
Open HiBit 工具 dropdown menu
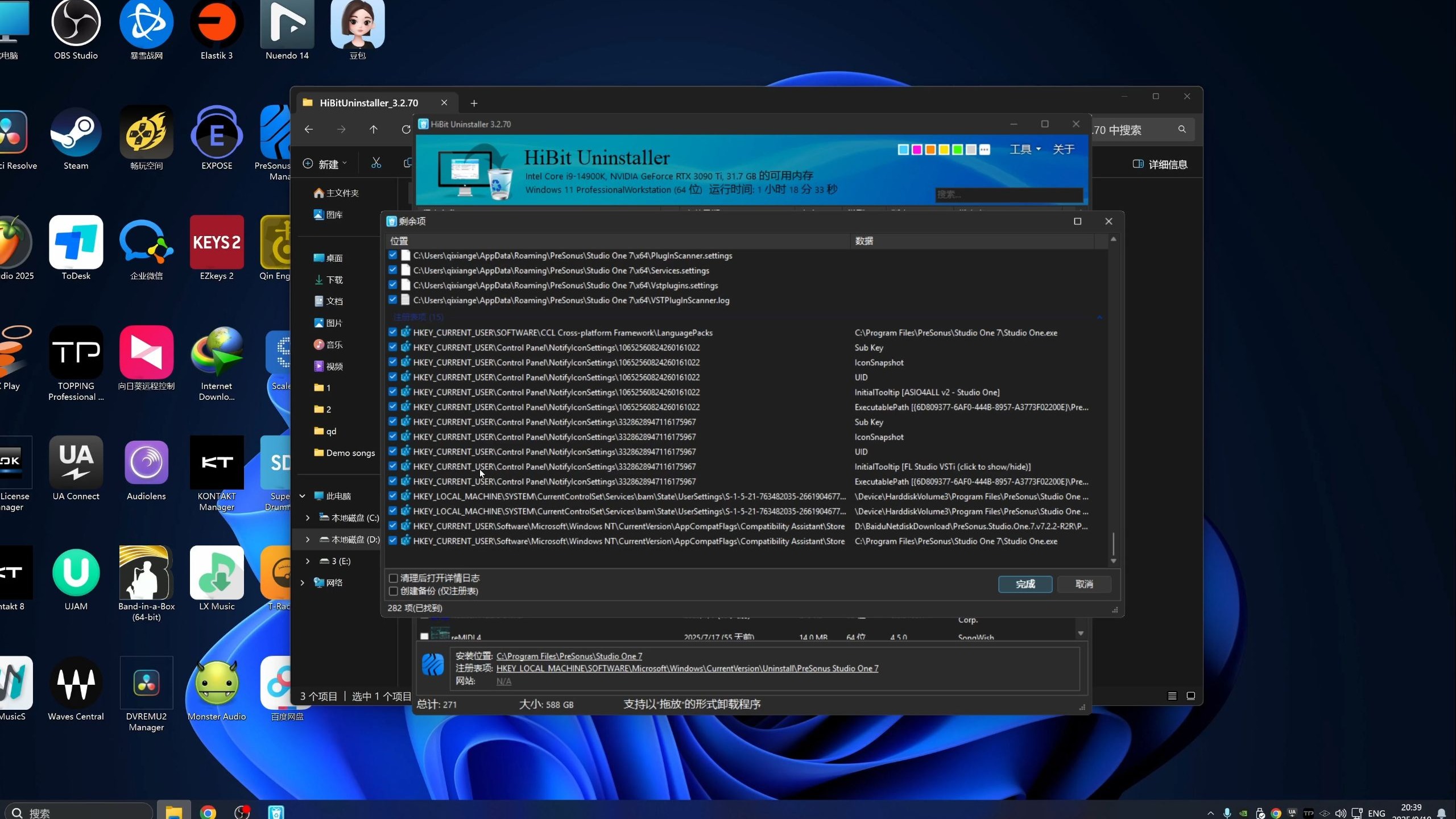(1025, 149)
